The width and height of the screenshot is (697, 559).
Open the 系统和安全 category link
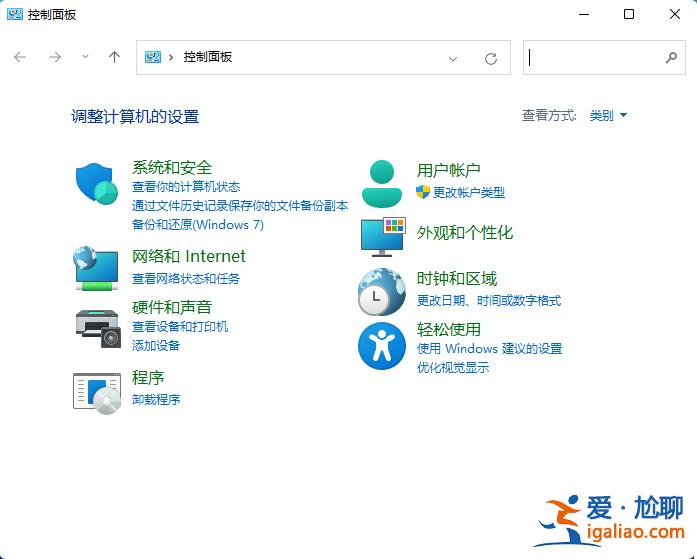point(172,168)
